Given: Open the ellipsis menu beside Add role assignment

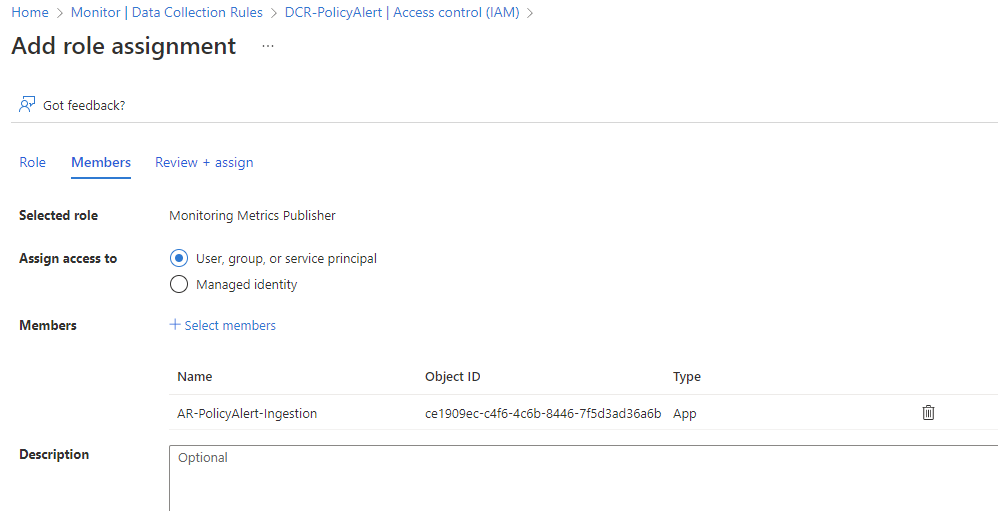Looking at the screenshot, I should [x=268, y=46].
